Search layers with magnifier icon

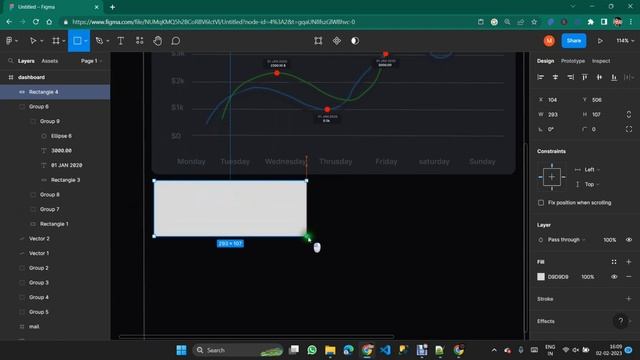11,61
